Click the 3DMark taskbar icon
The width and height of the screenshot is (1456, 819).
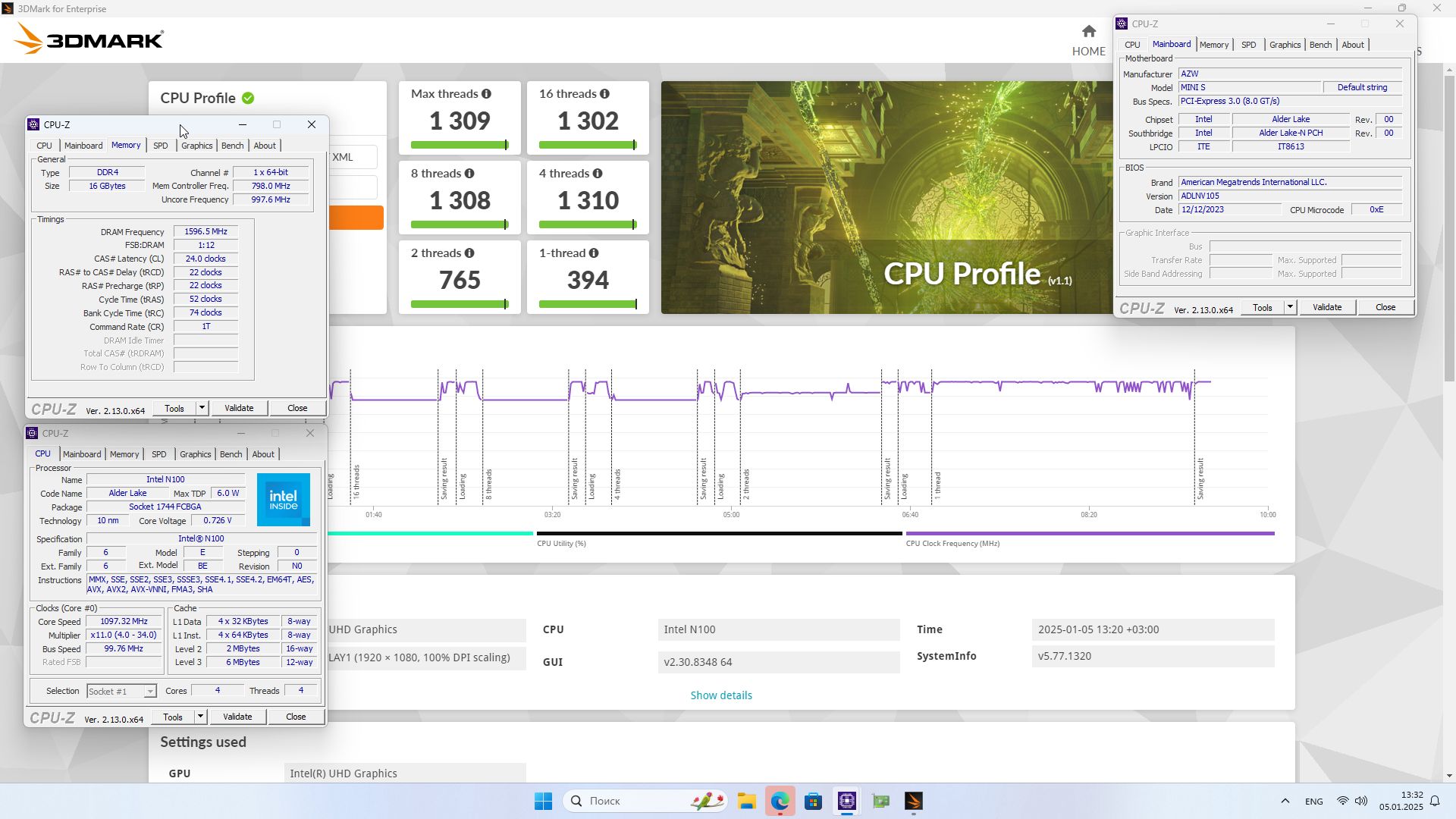(913, 801)
